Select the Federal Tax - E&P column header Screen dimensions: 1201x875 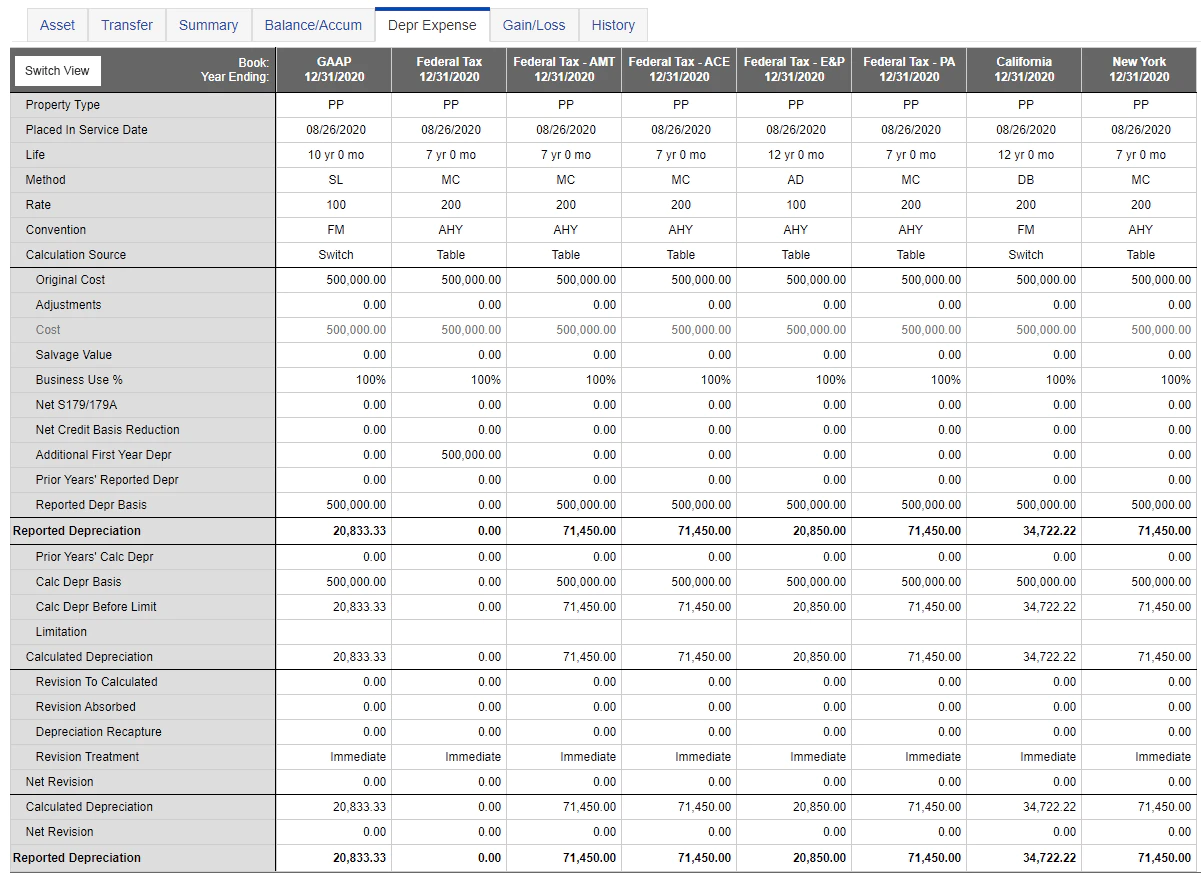(x=794, y=69)
